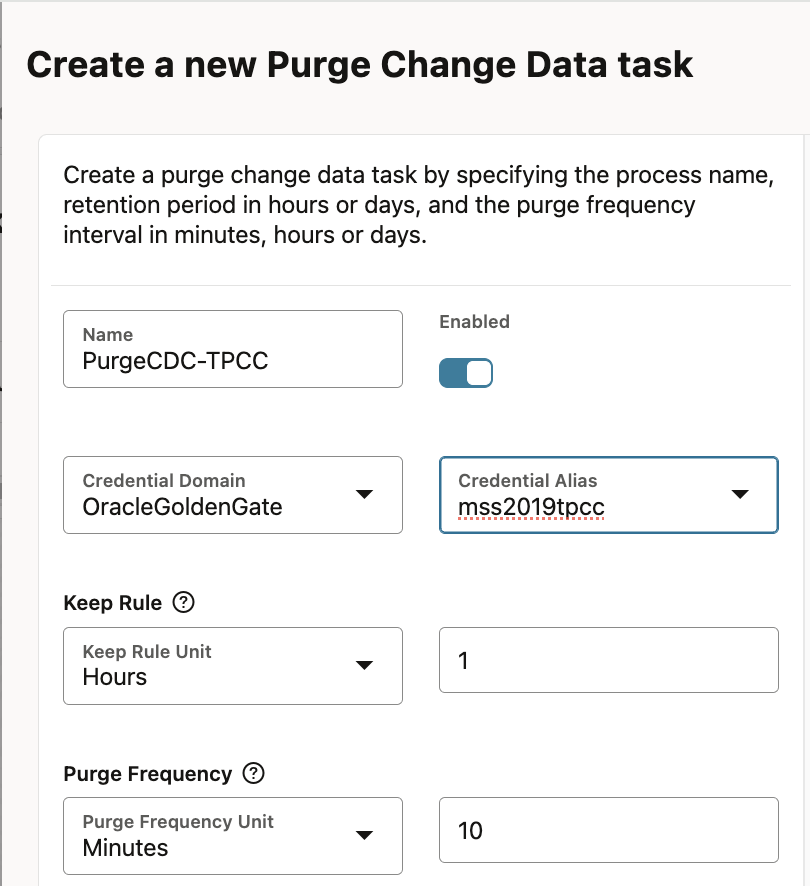Select the Keep Rule value field showing 1
Screen dimensions: 810x886
(x=609, y=660)
